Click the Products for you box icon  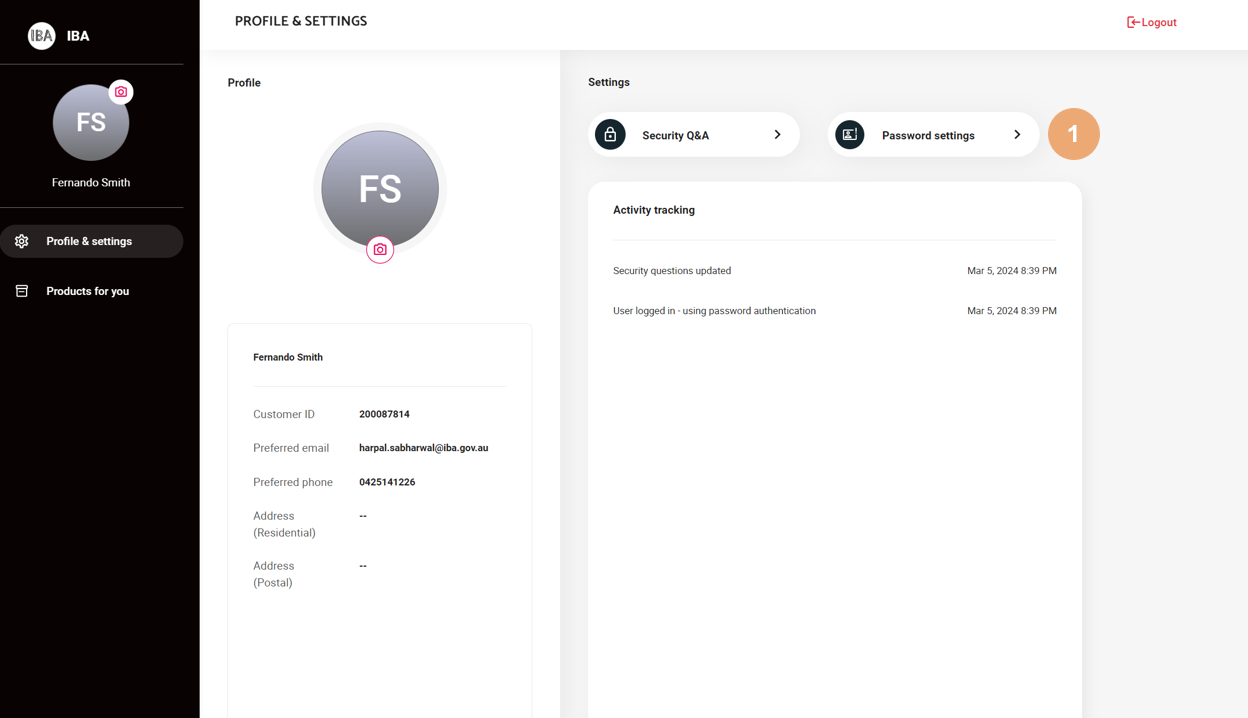click(x=22, y=291)
